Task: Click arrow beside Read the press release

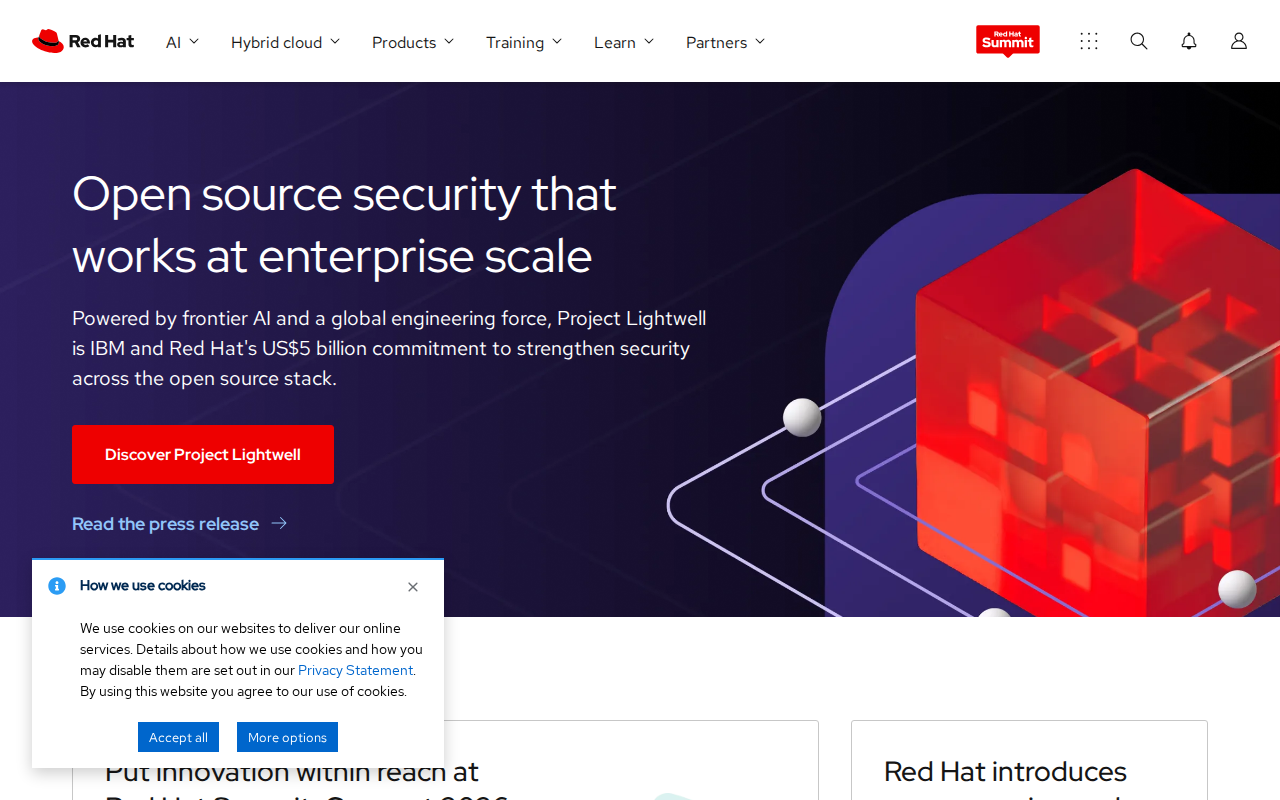Action: click(279, 523)
